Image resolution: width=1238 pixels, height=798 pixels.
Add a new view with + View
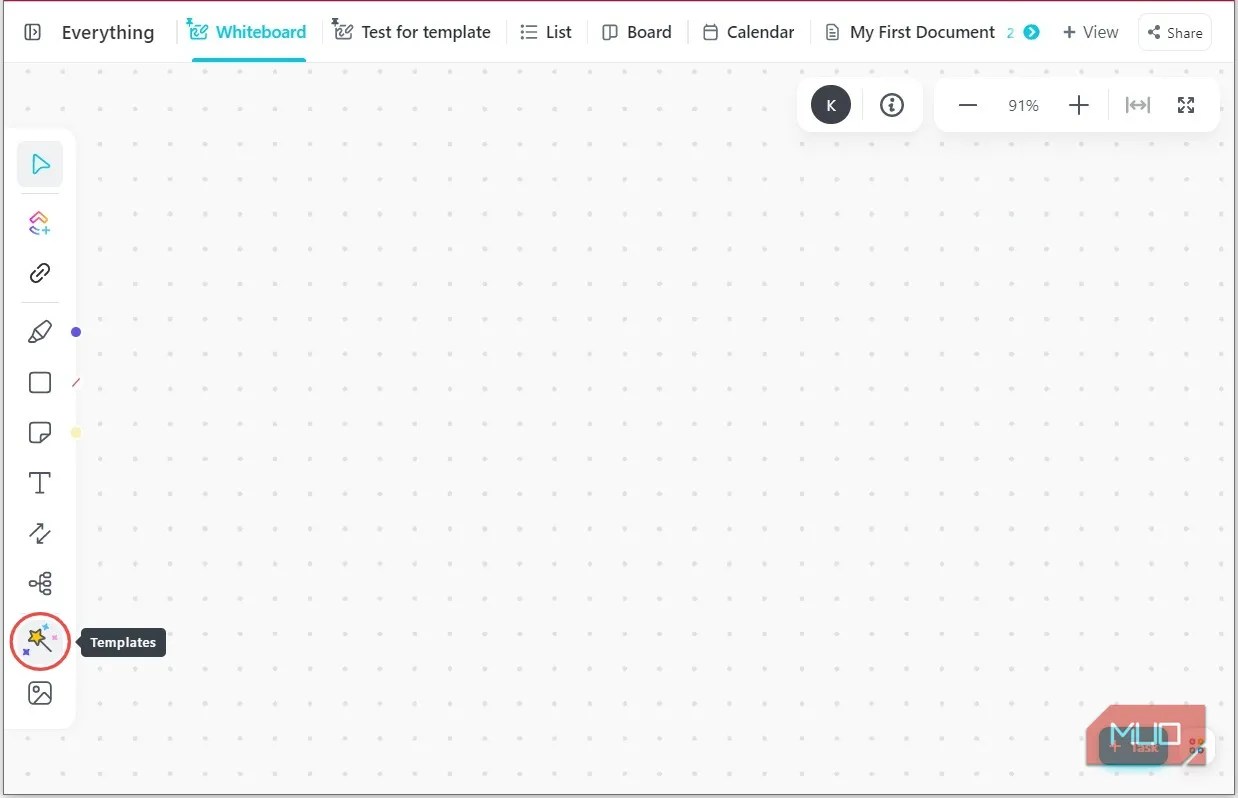click(x=1090, y=32)
